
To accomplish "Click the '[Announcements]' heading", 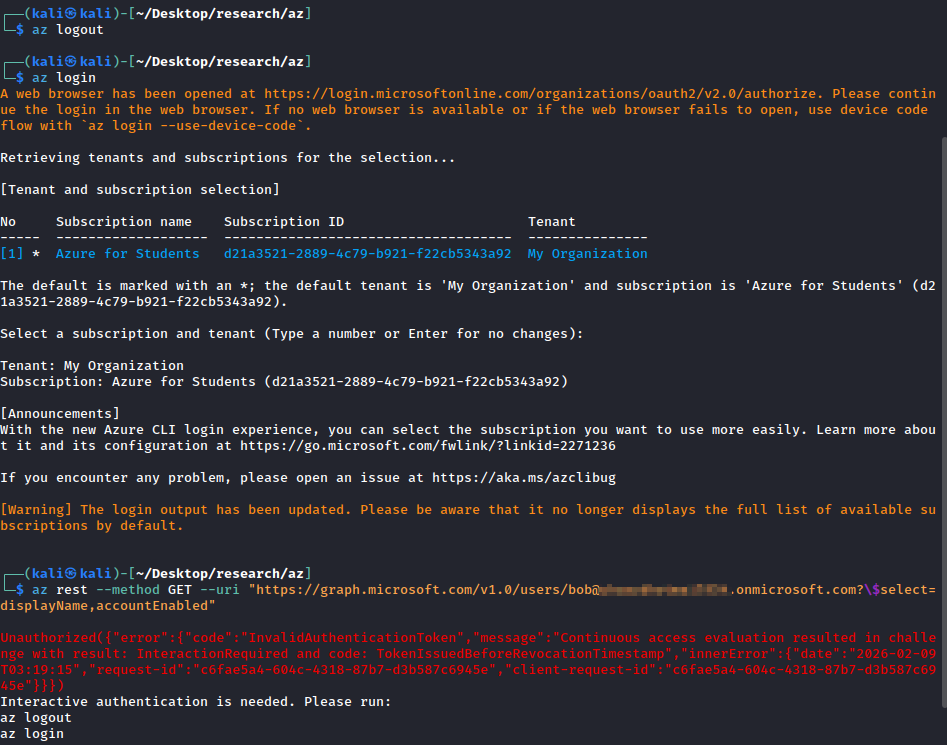I will (59, 414).
